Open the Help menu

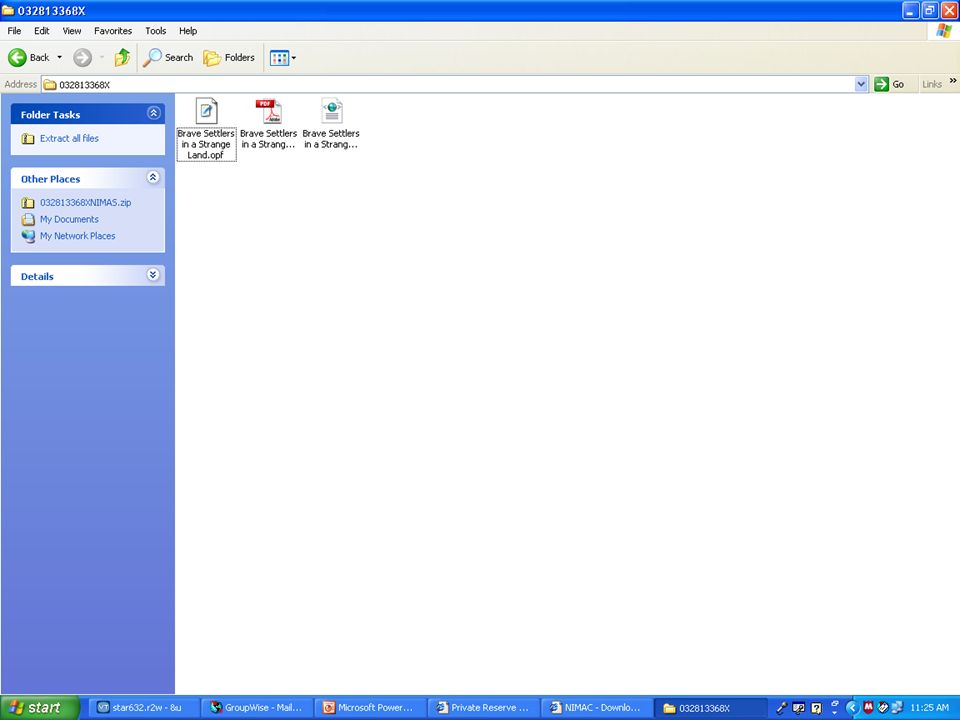[188, 31]
